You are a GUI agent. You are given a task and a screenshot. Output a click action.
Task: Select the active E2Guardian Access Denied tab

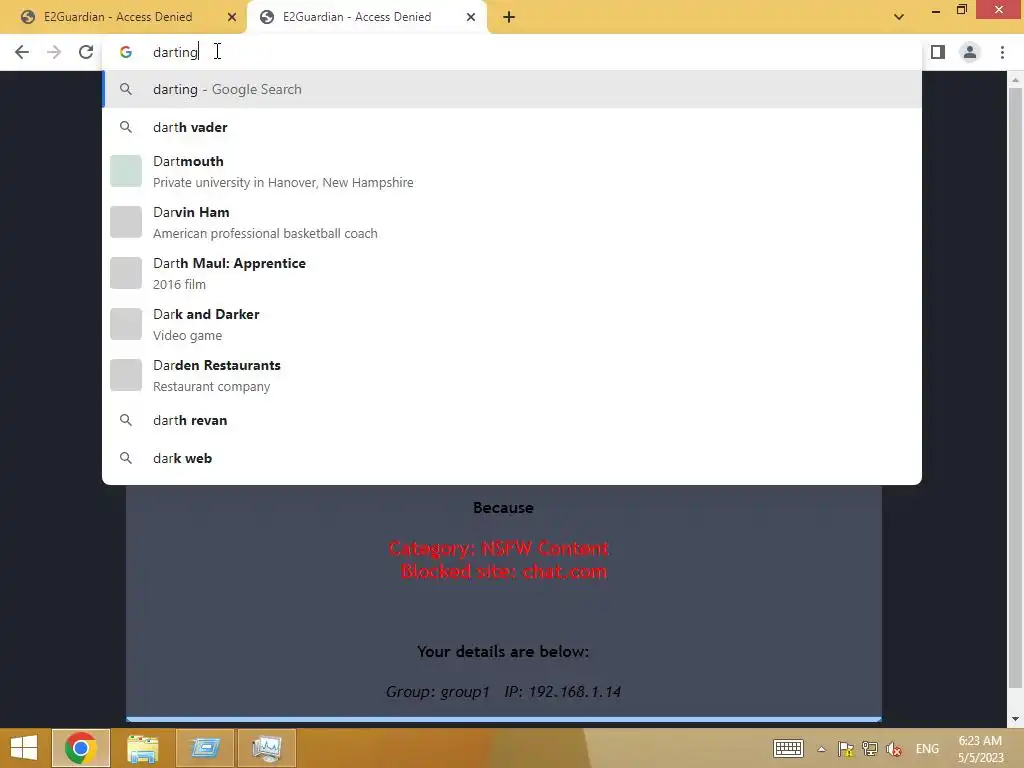pos(357,17)
